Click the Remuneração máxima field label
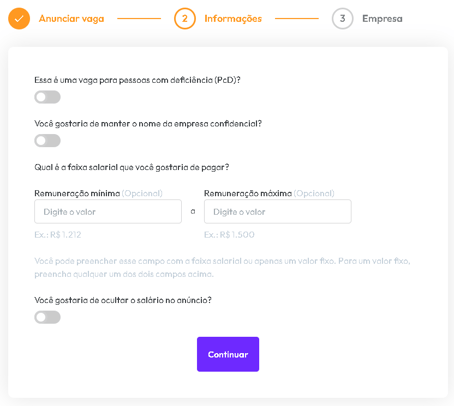This screenshot has width=454, height=406. click(x=248, y=193)
